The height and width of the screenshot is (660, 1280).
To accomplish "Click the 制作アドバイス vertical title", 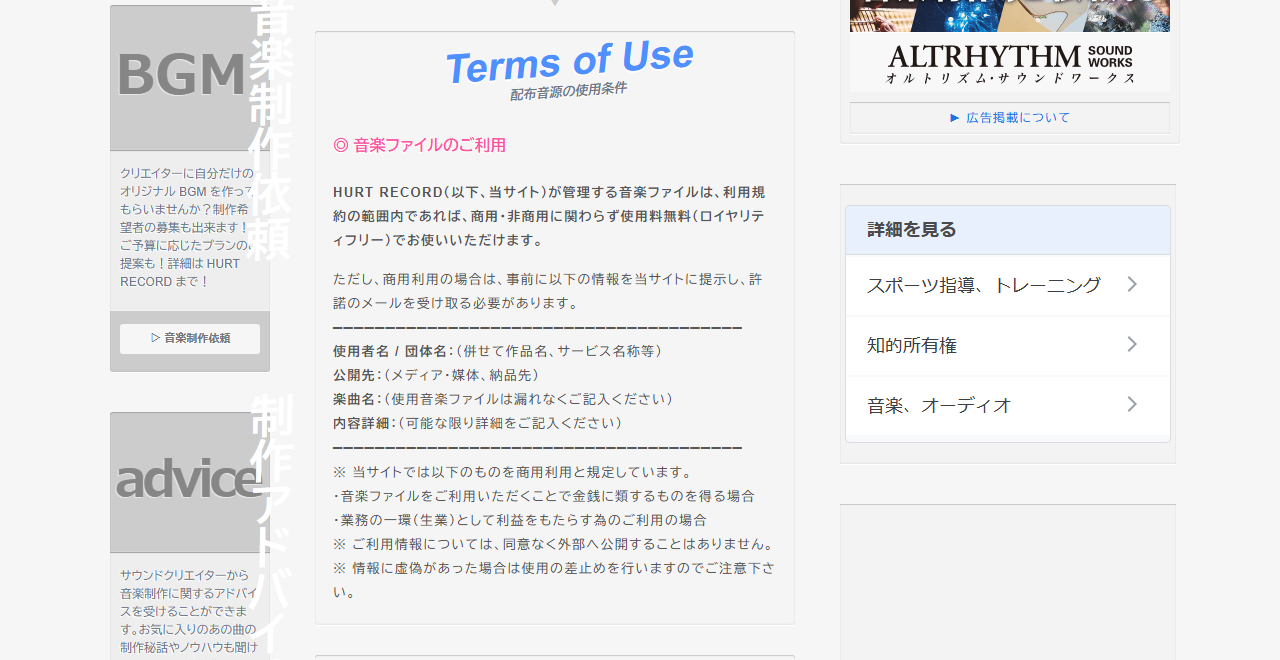I will coord(270,525).
